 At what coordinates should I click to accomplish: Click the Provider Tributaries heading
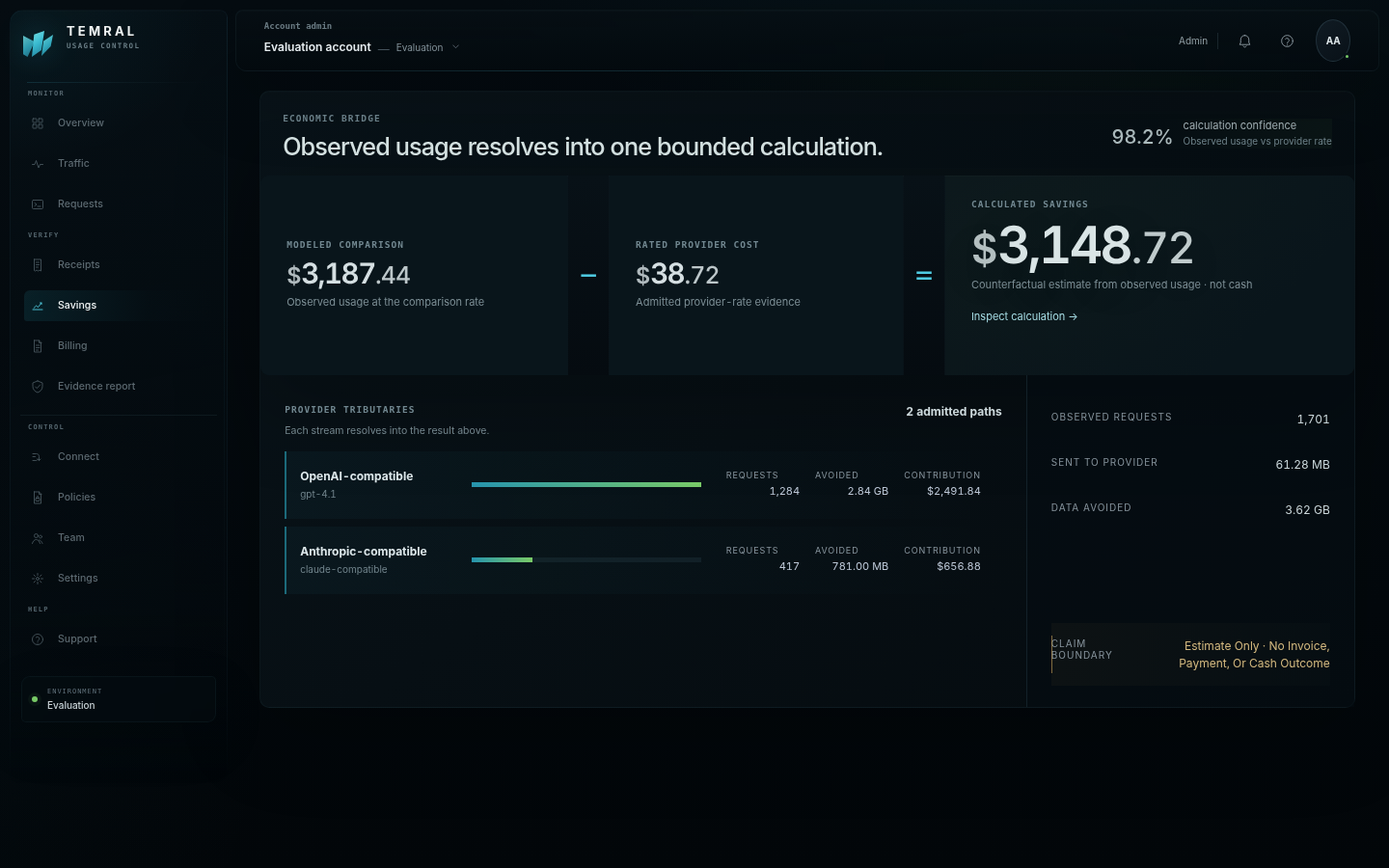coord(349,410)
